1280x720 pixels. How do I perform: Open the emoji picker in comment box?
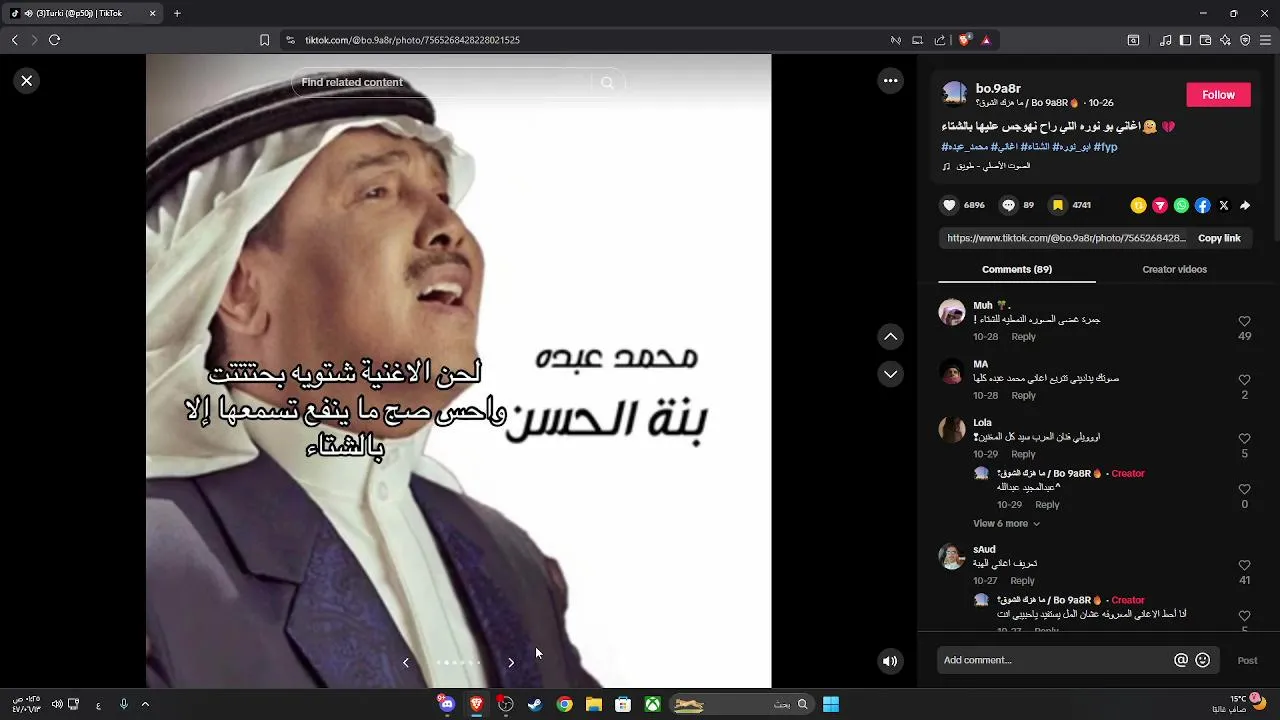tap(1203, 660)
